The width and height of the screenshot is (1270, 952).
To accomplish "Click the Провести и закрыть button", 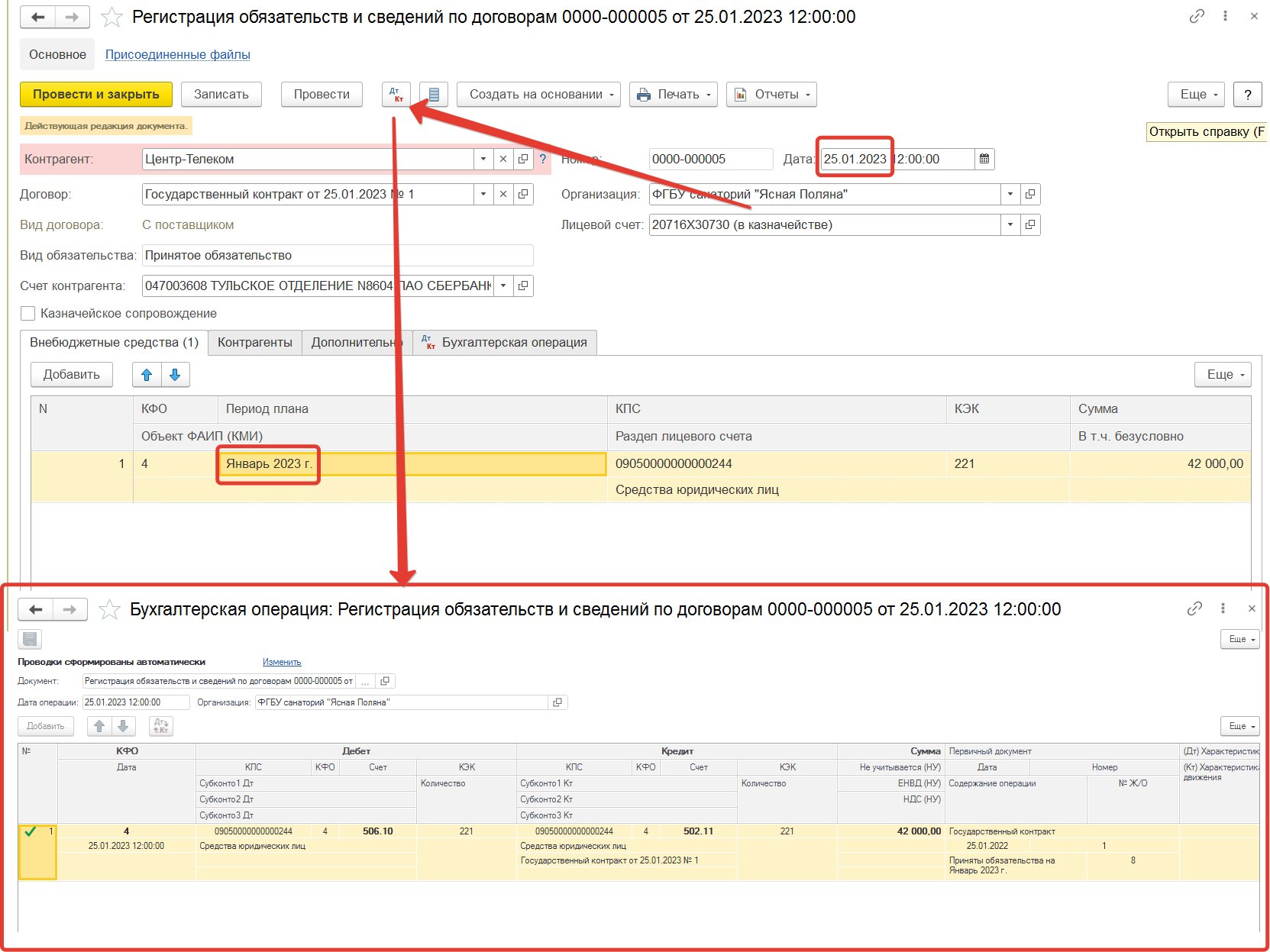I will pyautogui.click(x=96, y=95).
